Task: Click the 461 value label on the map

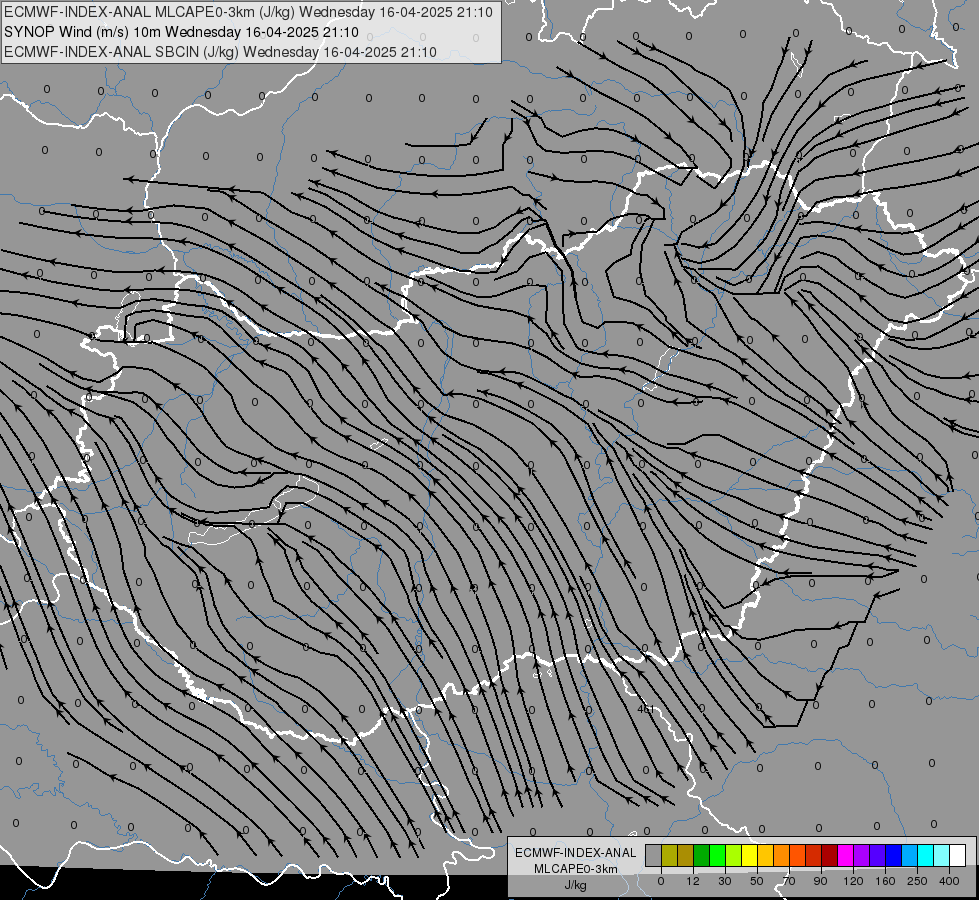Action: coord(646,709)
